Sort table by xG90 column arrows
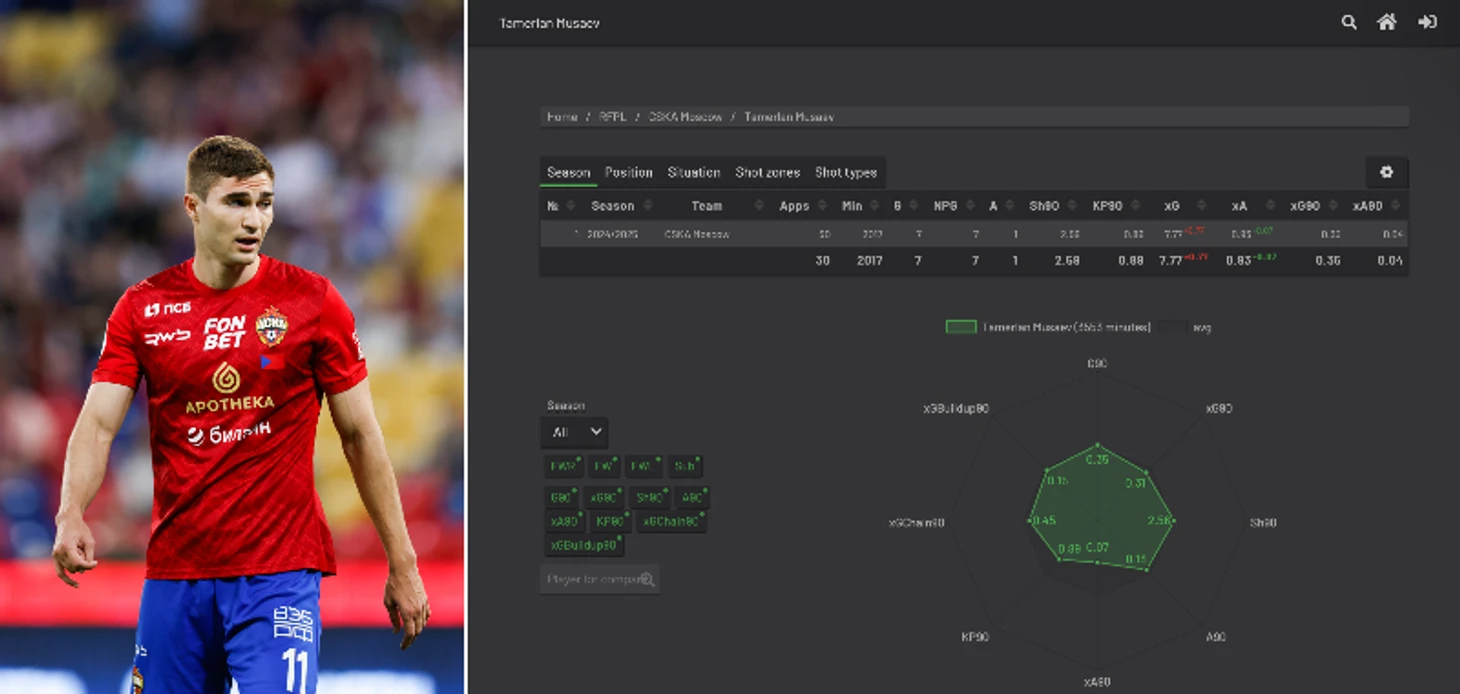This screenshot has height=694, width=1460. [x=1335, y=206]
